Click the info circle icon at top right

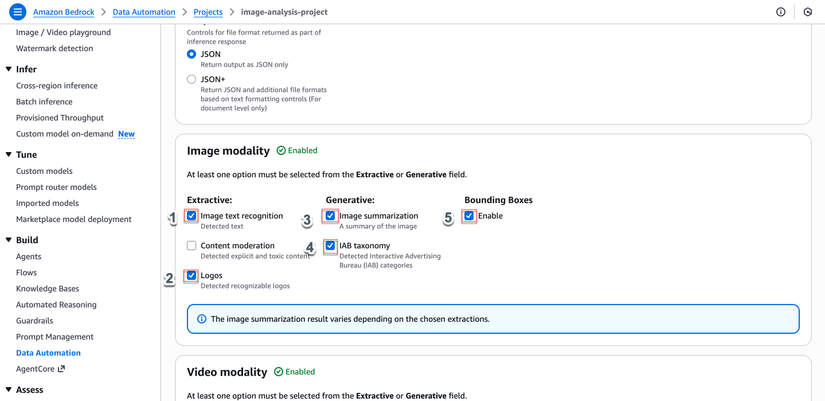[781, 12]
